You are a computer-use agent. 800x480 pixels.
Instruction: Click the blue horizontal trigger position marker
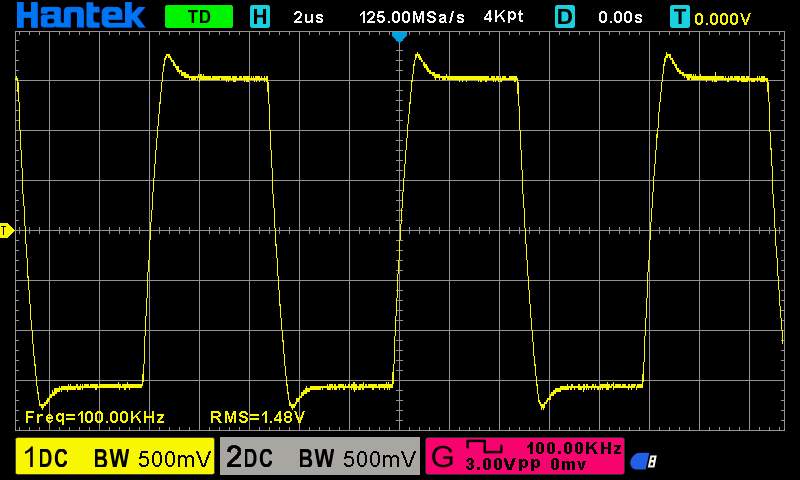[399, 37]
